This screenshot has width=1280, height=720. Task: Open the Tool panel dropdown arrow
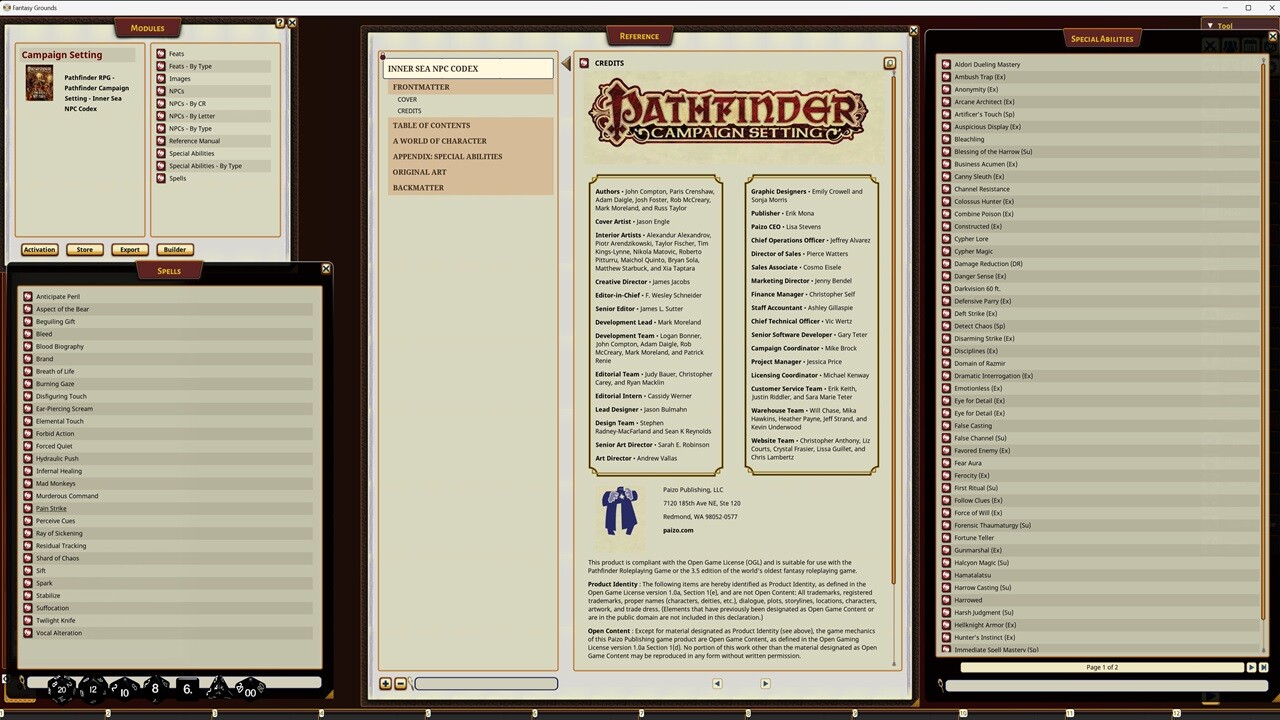point(1210,25)
